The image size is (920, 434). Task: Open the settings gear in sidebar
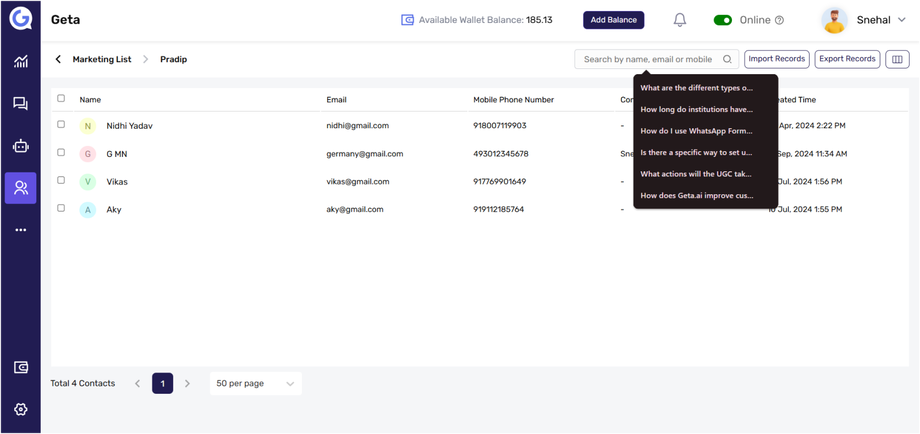click(x=21, y=409)
